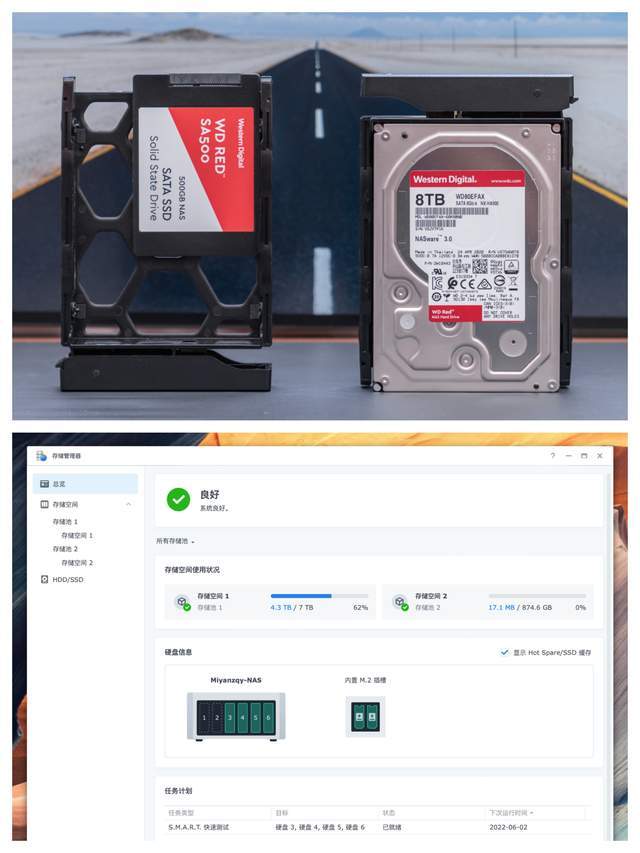Click the 良好 status heading
Viewport: 640px width, 853px height.
point(210,495)
